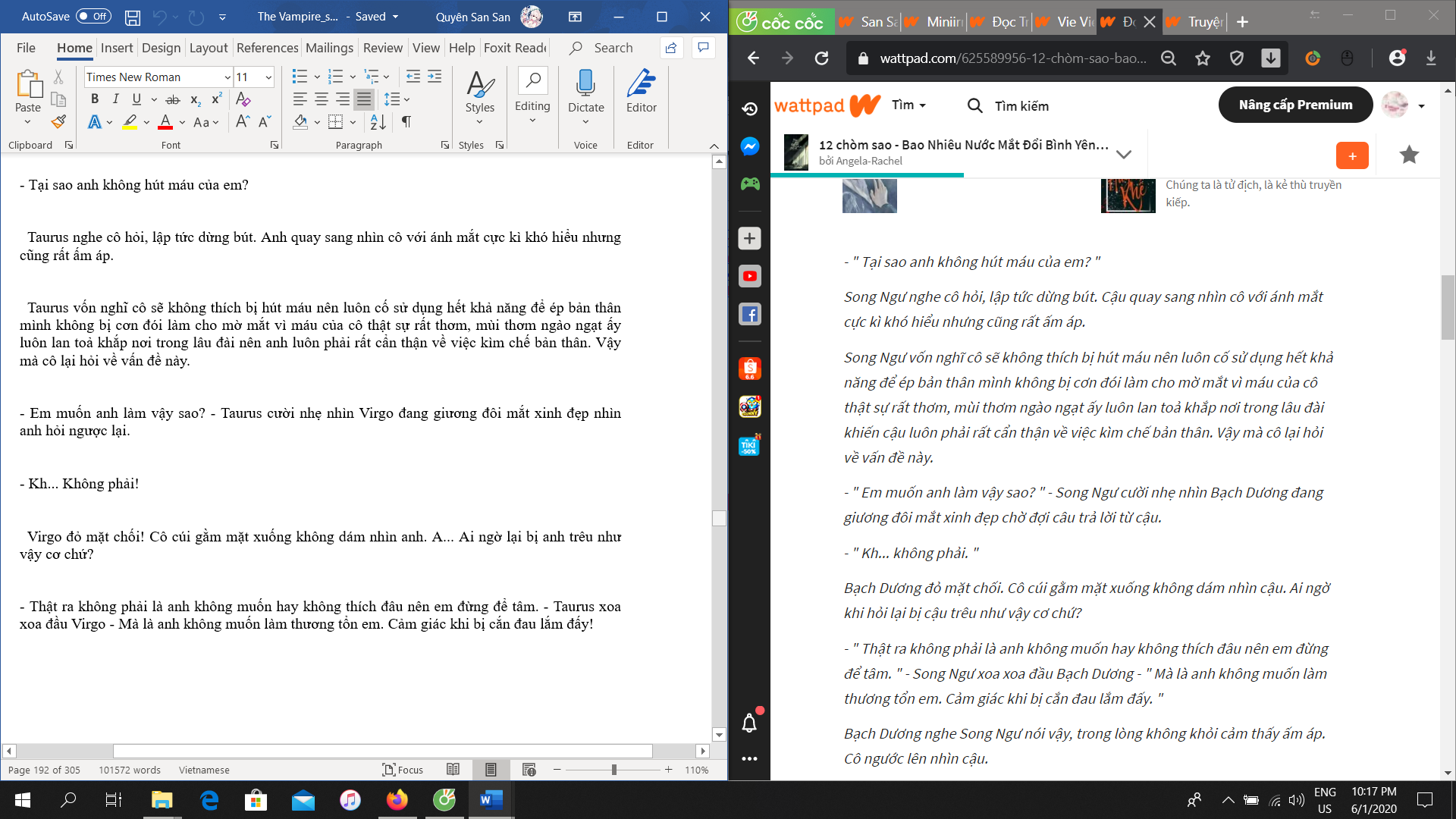Expand the Wattpad chapter list chevron
The image size is (1456, 819).
(x=1124, y=154)
